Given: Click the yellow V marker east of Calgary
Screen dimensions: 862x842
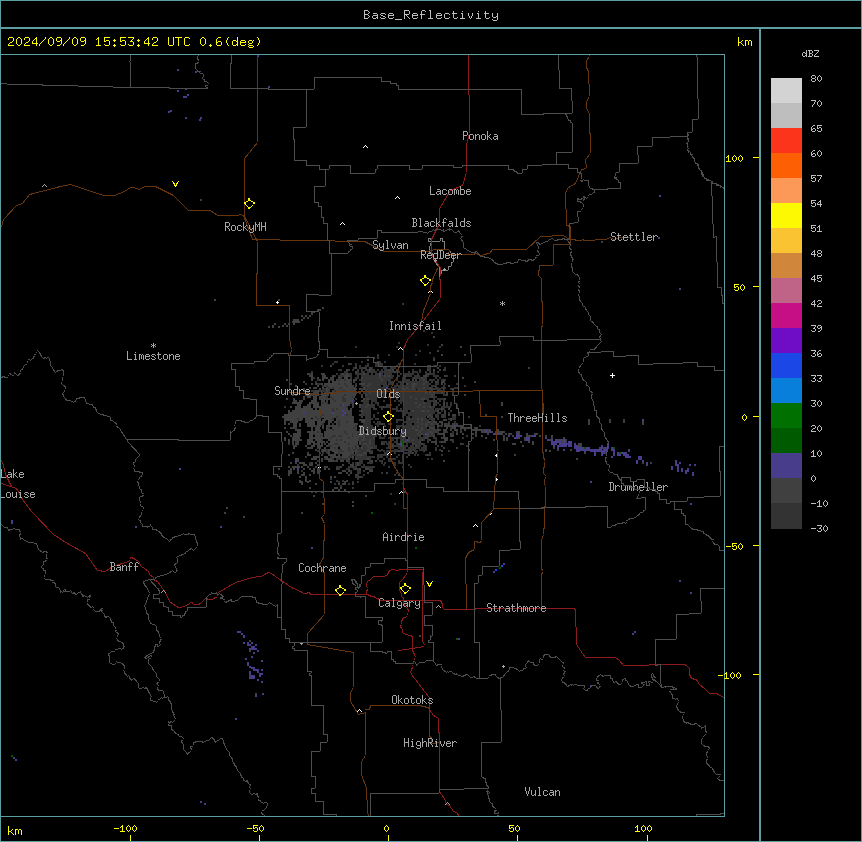Looking at the screenshot, I should click(429, 584).
